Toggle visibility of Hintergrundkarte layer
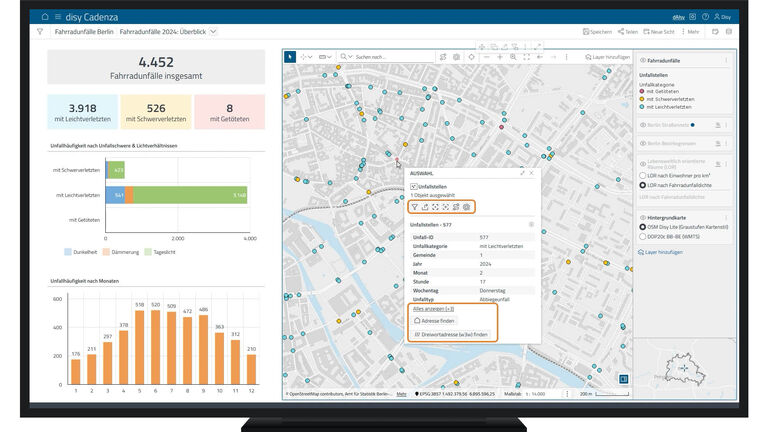This screenshot has width=768, height=432. [643, 217]
